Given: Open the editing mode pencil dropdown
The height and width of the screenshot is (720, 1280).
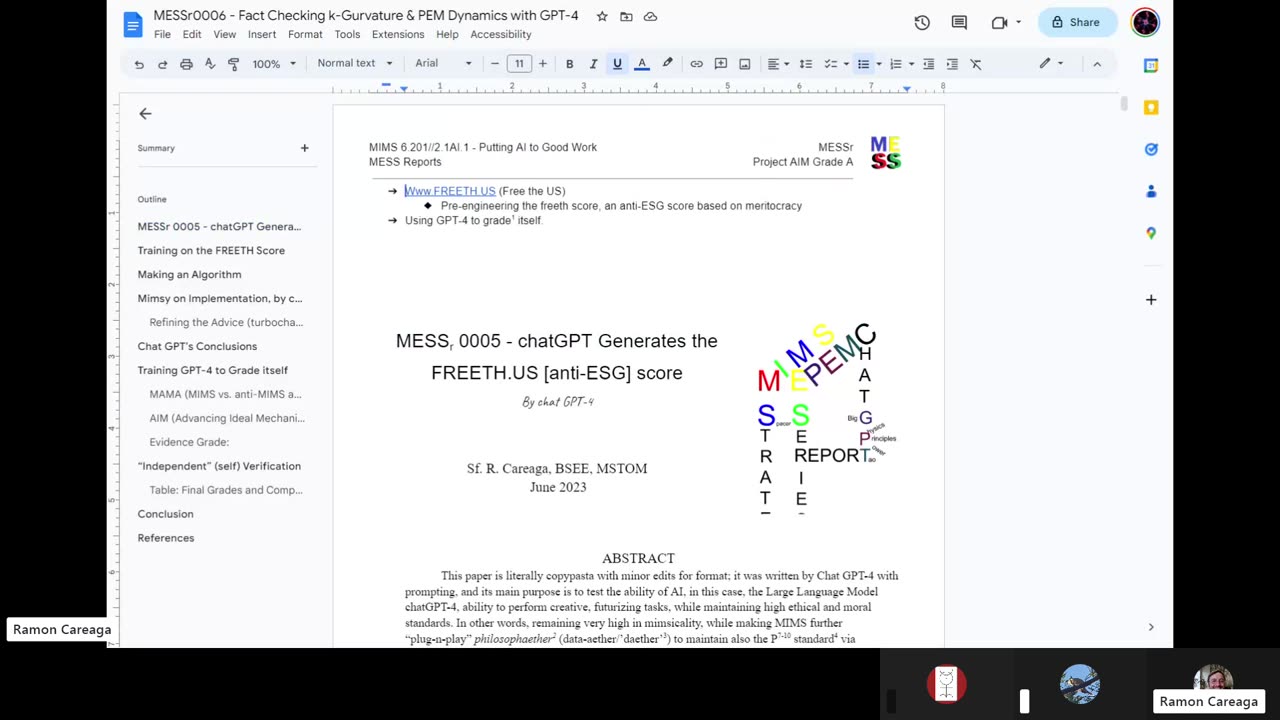Looking at the screenshot, I should 1051,64.
